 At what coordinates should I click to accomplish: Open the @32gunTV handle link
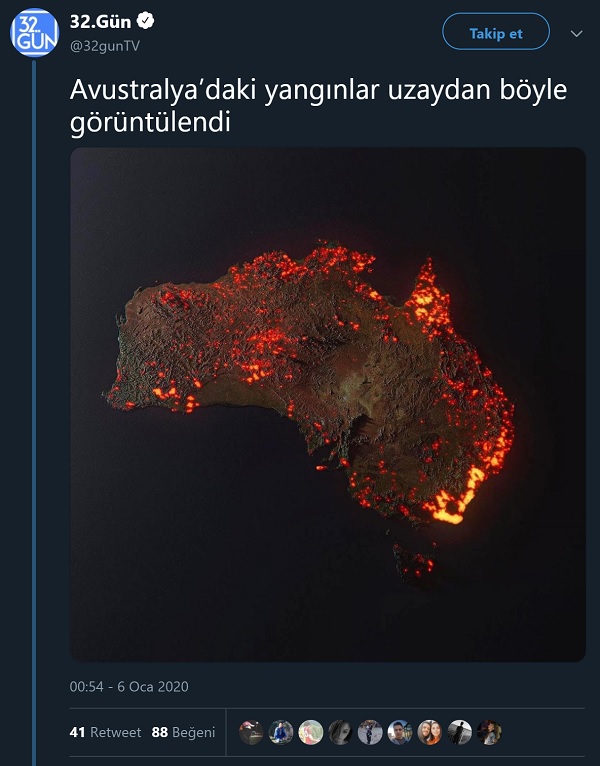coord(105,46)
